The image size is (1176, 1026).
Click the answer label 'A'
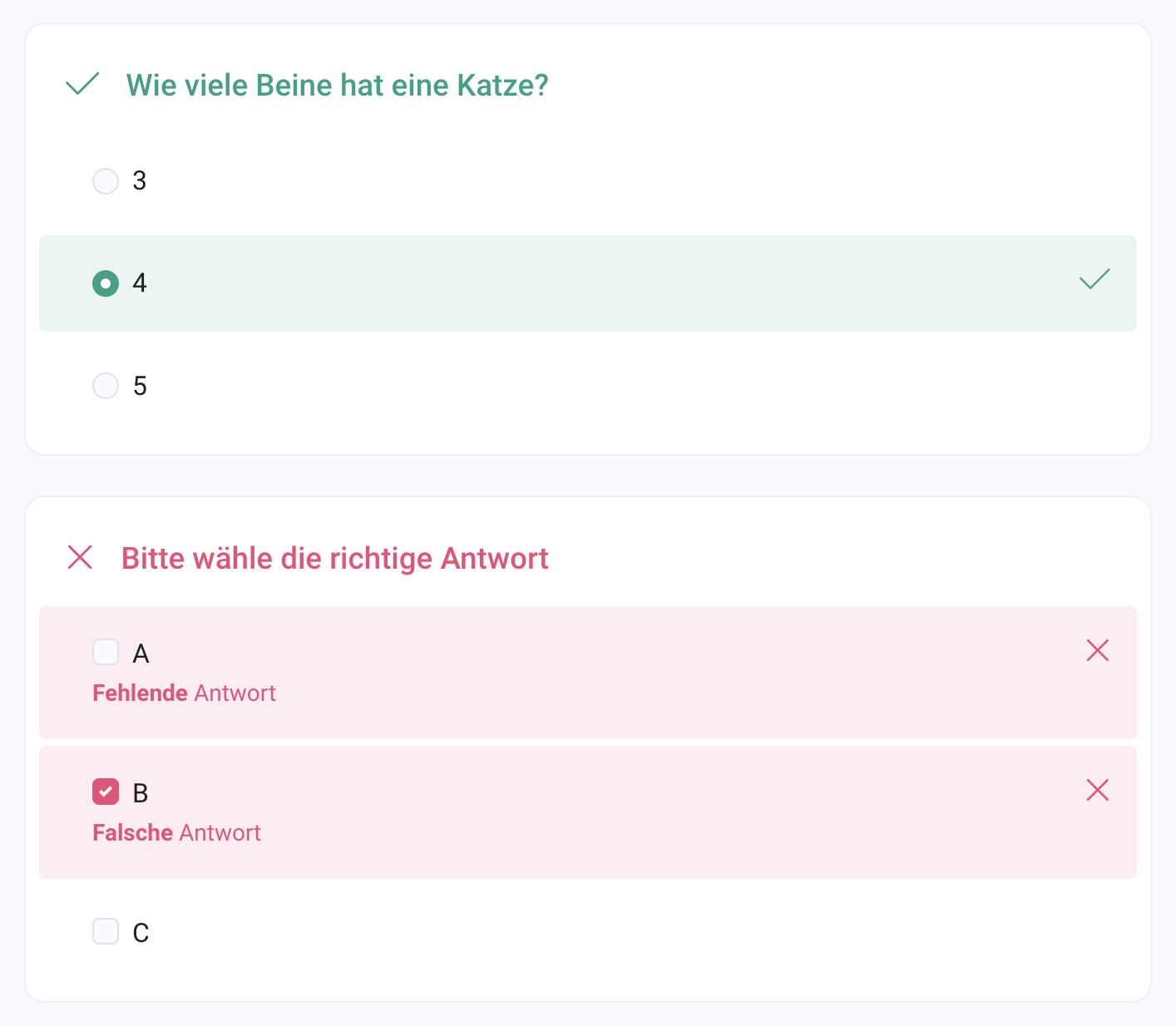141,654
